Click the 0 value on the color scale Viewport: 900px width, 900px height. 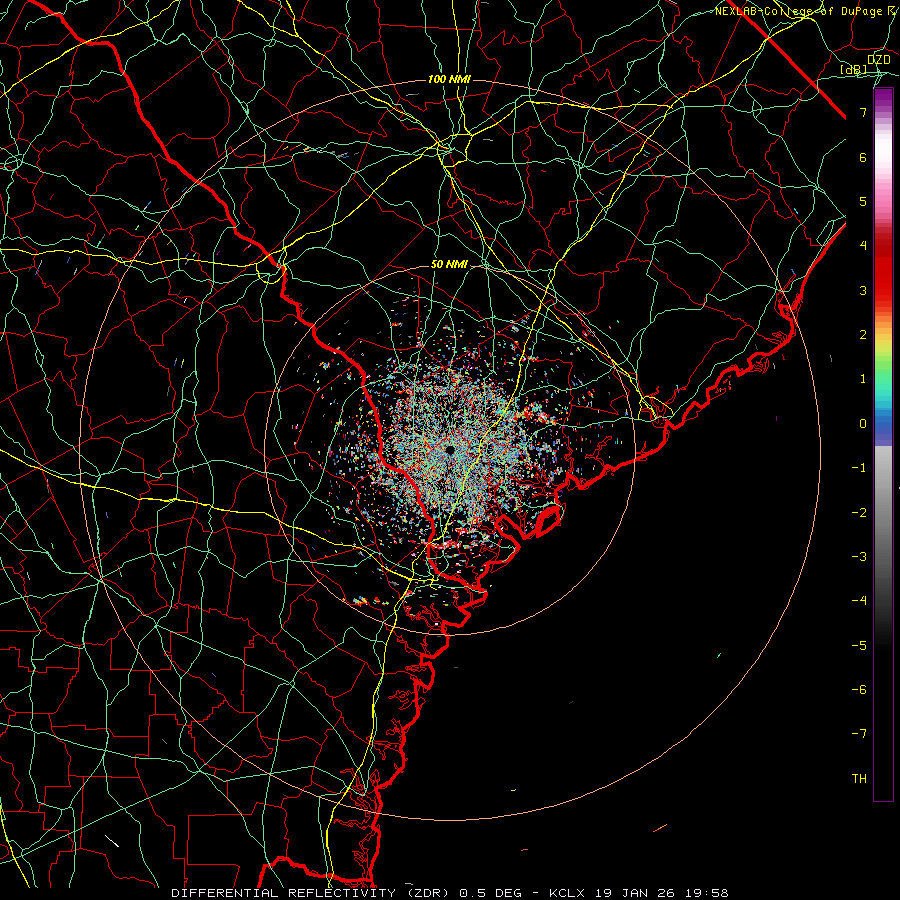863,424
